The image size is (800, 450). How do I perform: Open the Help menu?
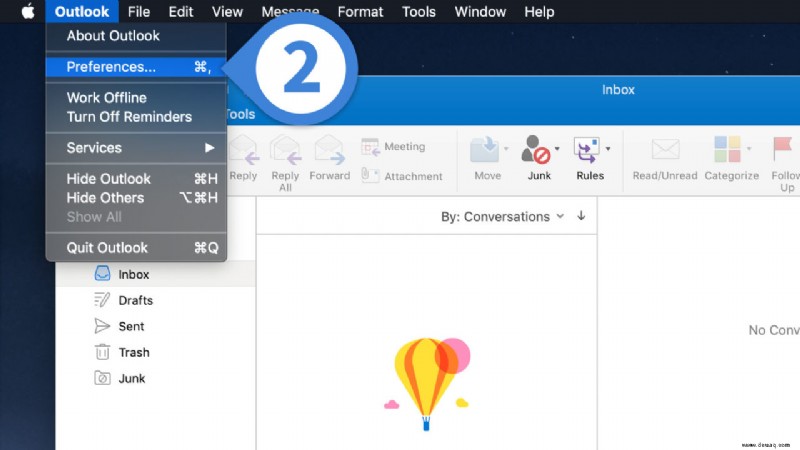click(539, 11)
